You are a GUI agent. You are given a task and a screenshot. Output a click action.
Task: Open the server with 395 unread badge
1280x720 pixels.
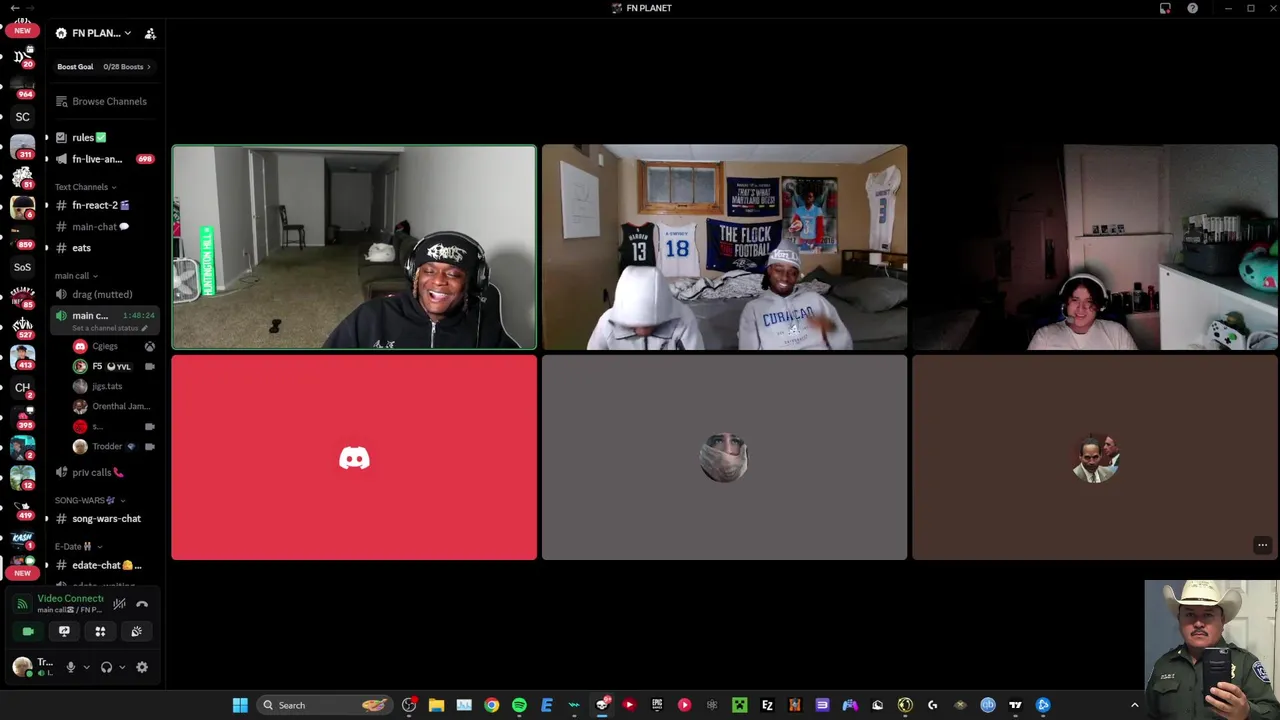[x=22, y=417]
